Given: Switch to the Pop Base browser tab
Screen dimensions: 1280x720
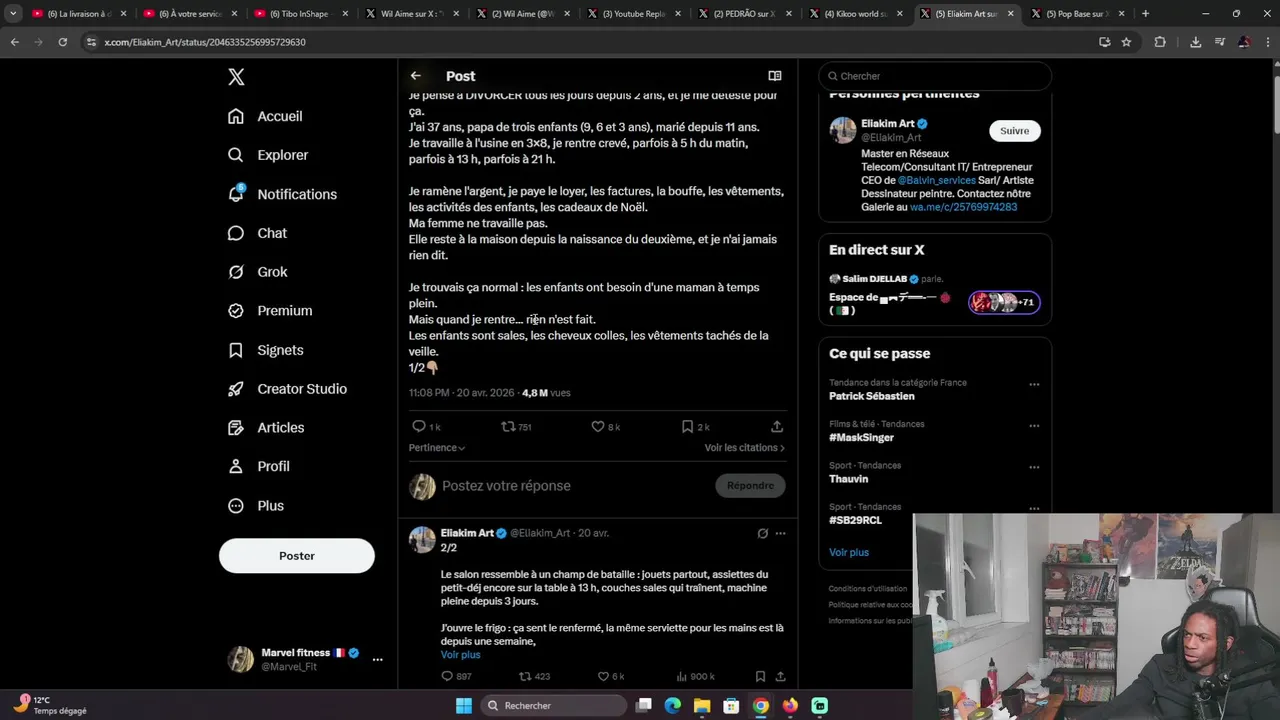Looking at the screenshot, I should [1077, 14].
